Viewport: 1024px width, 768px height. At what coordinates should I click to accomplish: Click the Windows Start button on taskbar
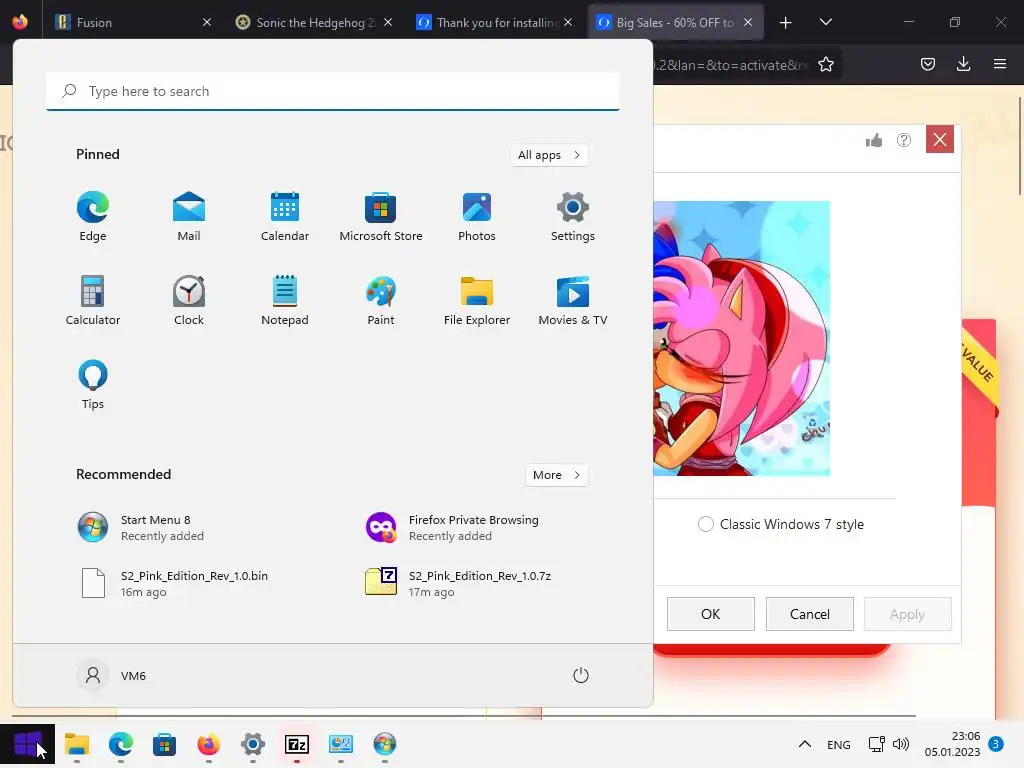[x=27, y=744]
